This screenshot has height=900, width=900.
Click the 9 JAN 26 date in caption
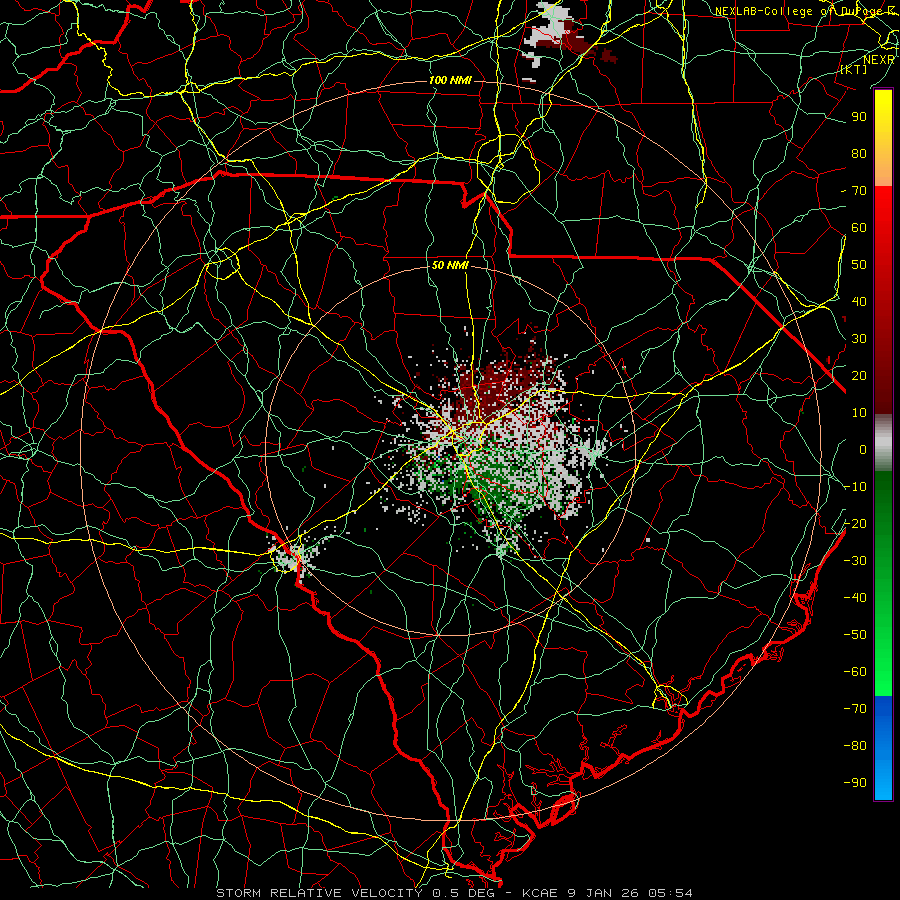tap(604, 893)
